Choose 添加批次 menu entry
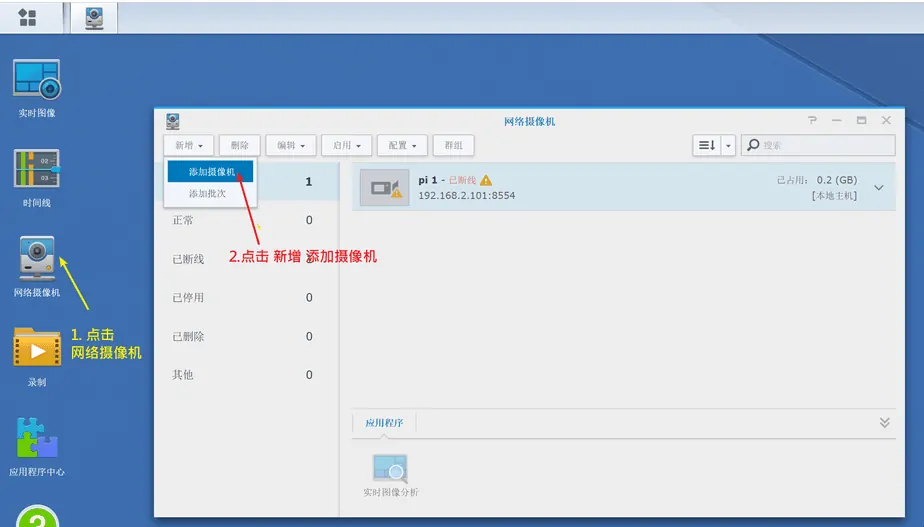 click(207, 193)
